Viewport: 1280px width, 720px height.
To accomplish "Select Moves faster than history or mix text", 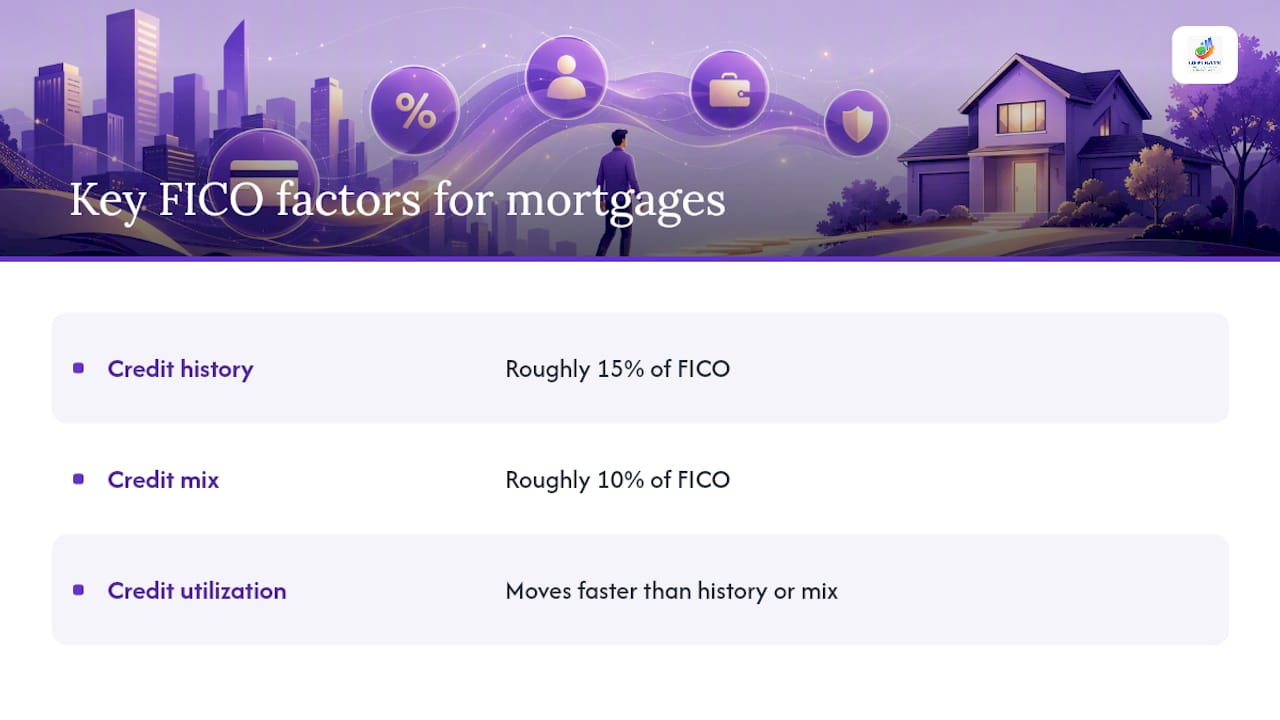I will 672,591.
